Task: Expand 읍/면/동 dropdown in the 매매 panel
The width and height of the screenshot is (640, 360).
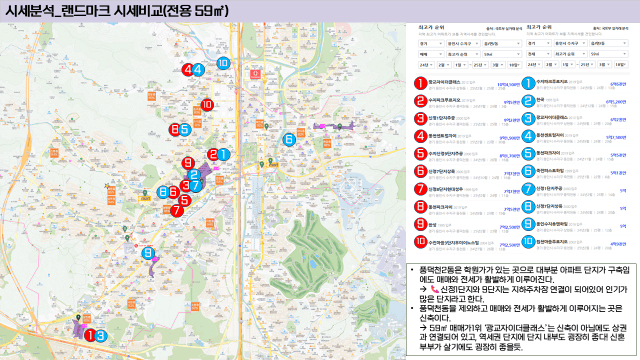Action: point(502,43)
